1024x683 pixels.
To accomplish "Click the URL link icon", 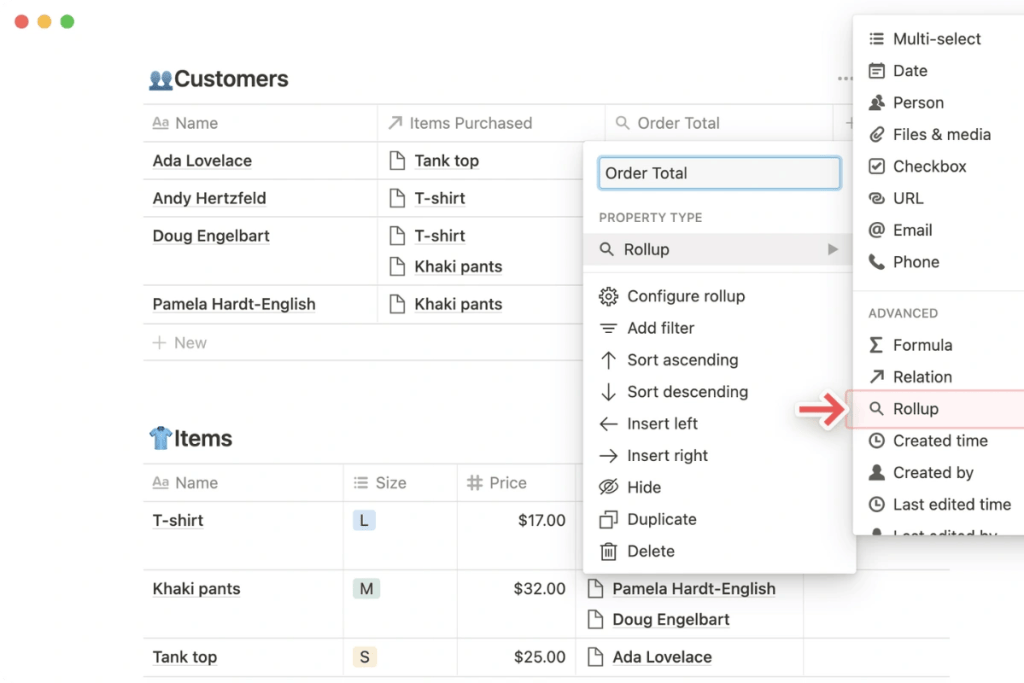I will click(876, 198).
